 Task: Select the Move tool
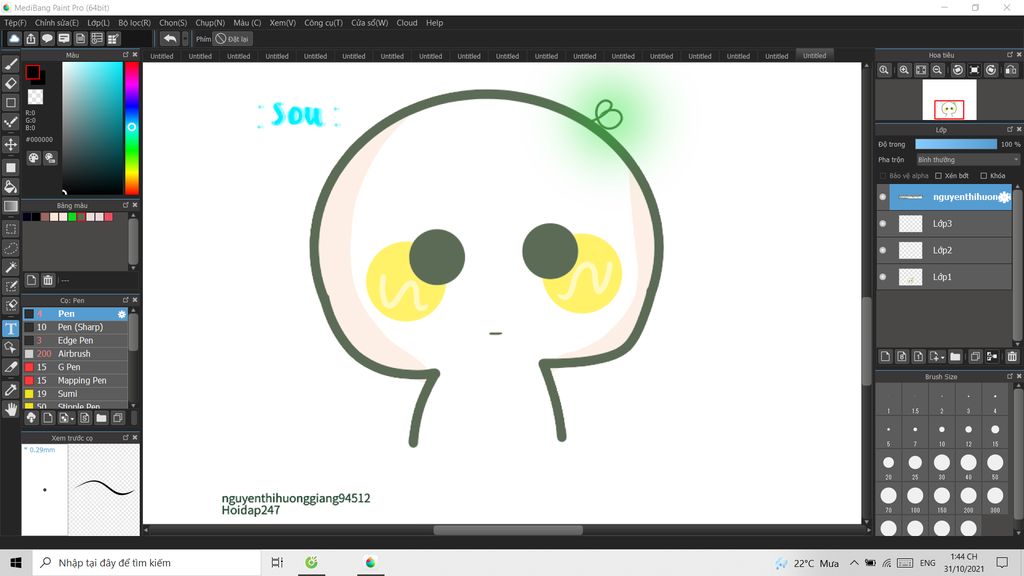[x=11, y=144]
